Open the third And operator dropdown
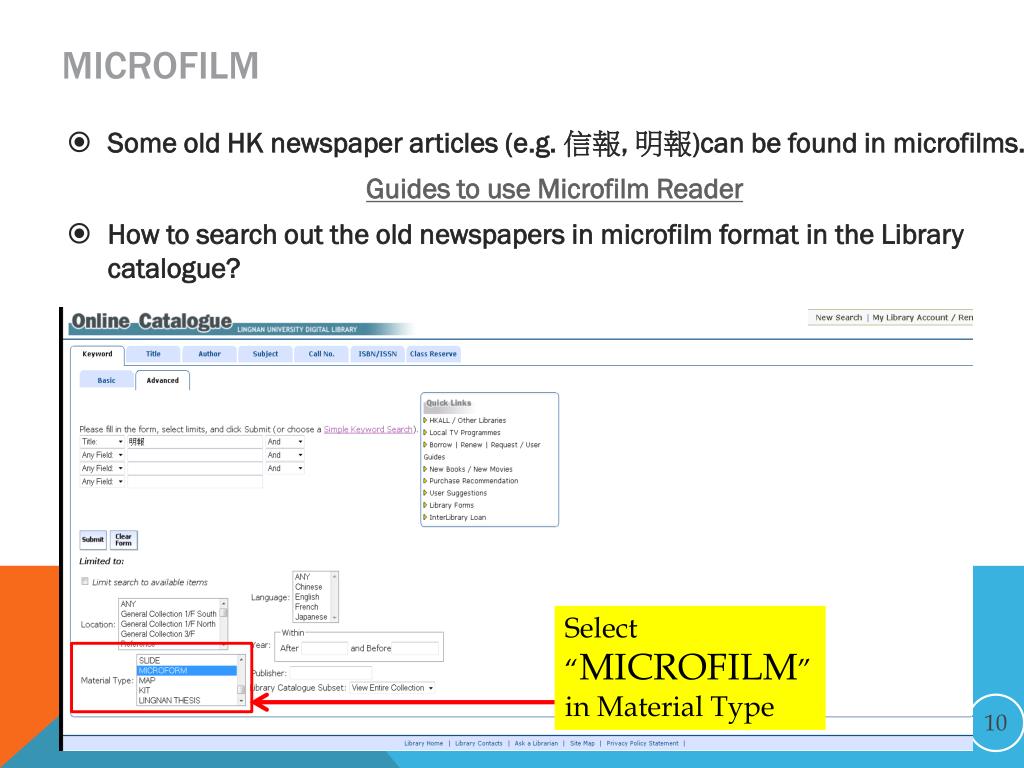This screenshot has width=1024, height=768. coord(285,468)
